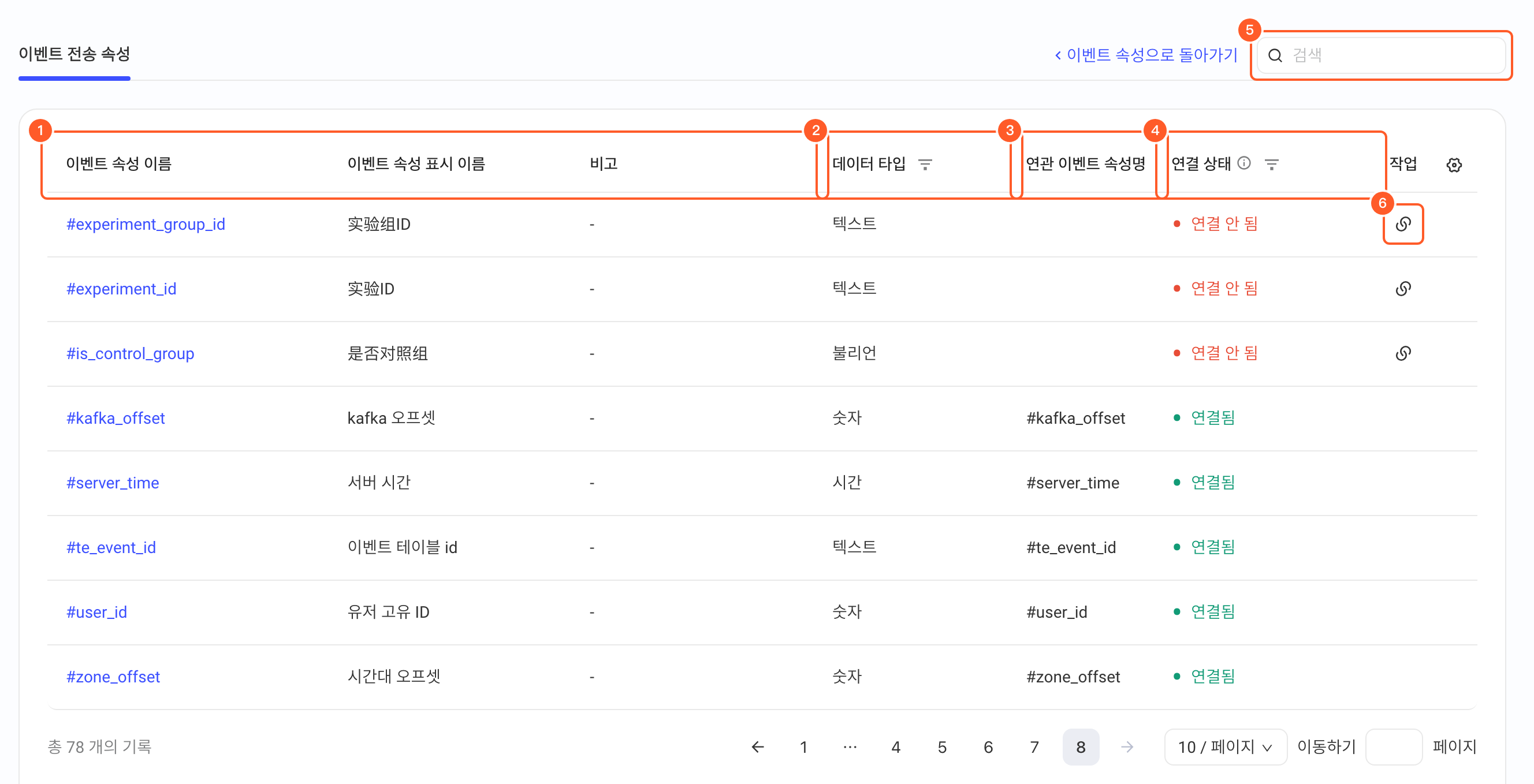Click link icon for #experiment_group_id row
This screenshot has height=784, width=1534.
pos(1402,224)
